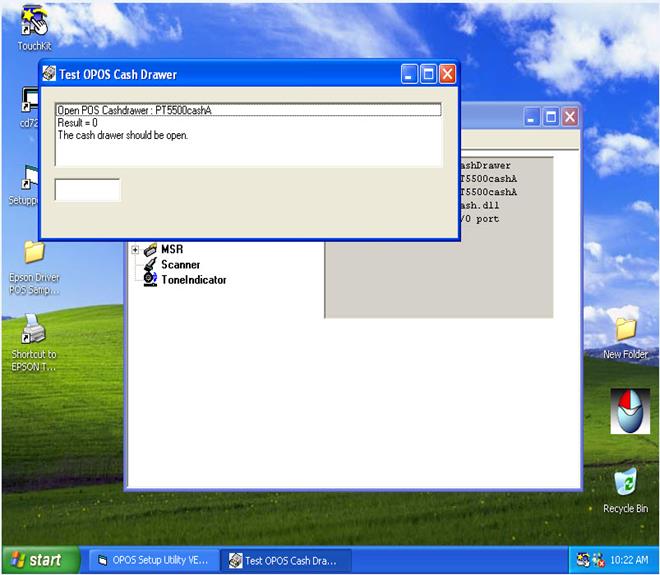This screenshot has width=660, height=575.
Task: Click the first system tray icon
Action: click(x=583, y=560)
